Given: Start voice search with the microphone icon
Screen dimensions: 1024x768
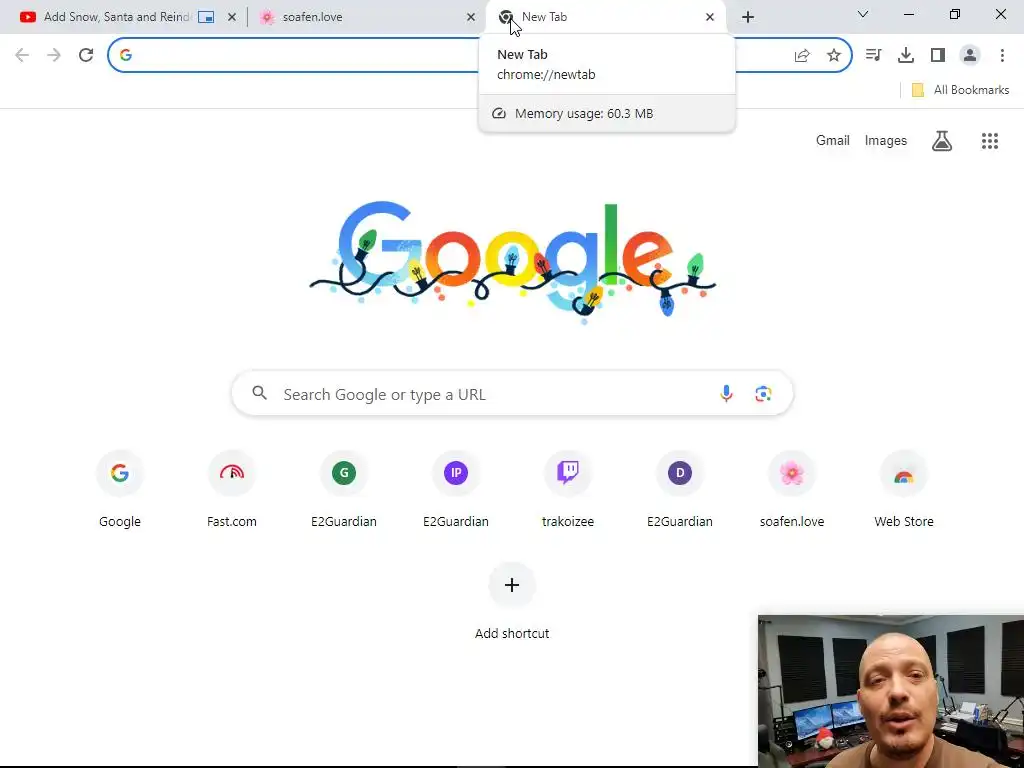Looking at the screenshot, I should [x=726, y=393].
